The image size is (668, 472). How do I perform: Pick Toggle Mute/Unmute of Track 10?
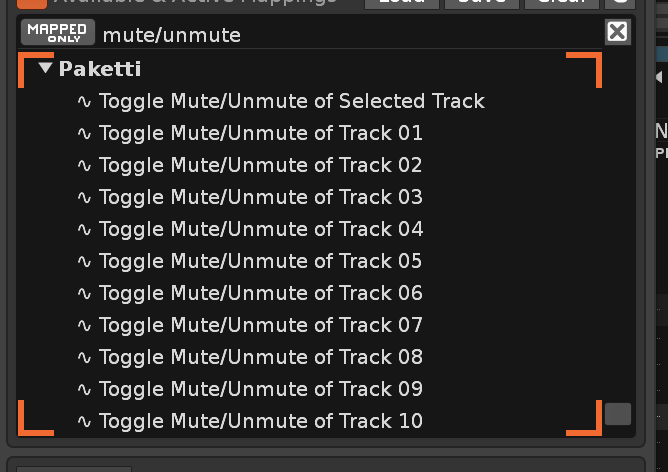coord(260,421)
